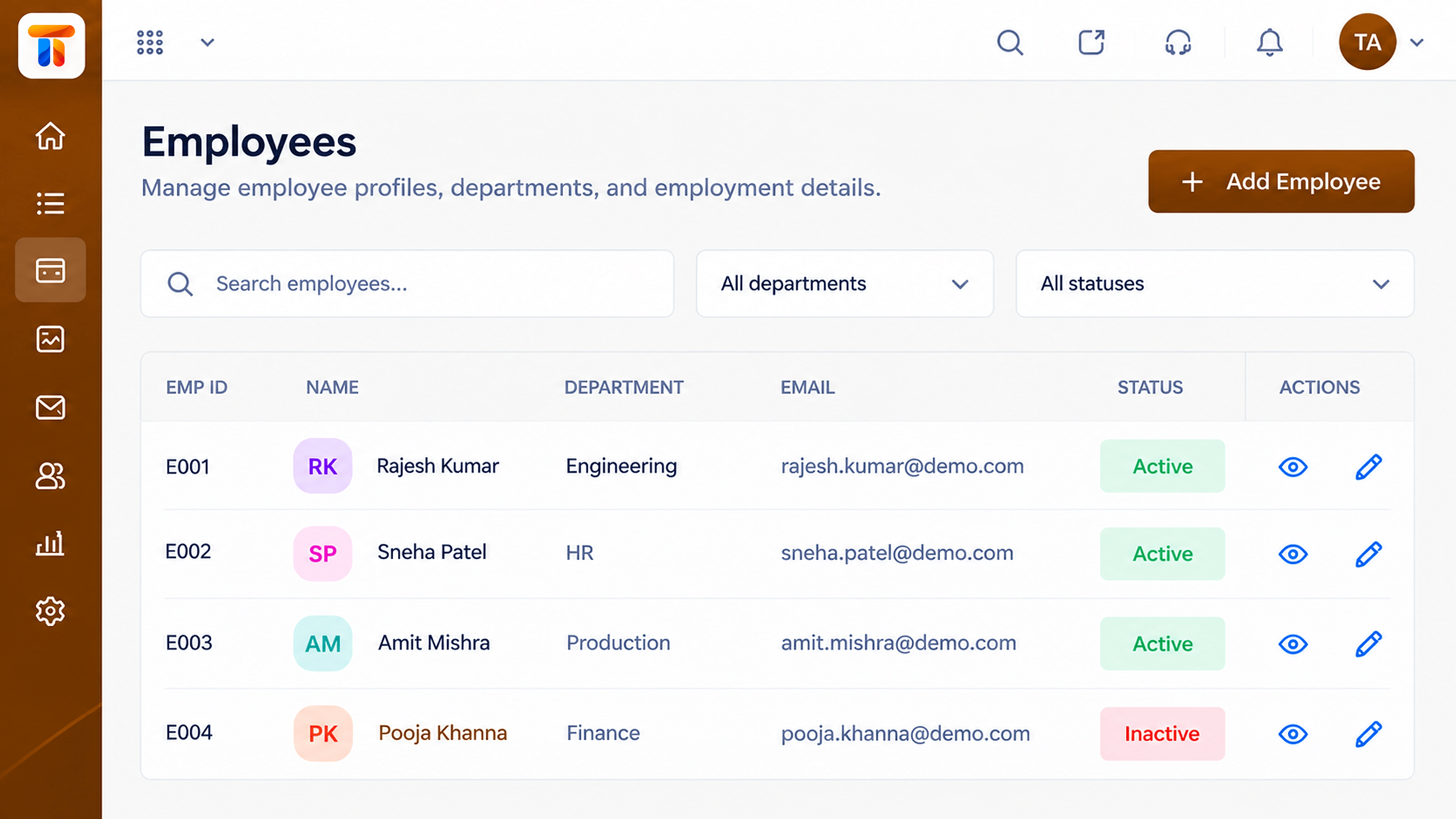Open the bar chart reports icon in the sidebar
1456x819 pixels.
pyautogui.click(x=51, y=544)
